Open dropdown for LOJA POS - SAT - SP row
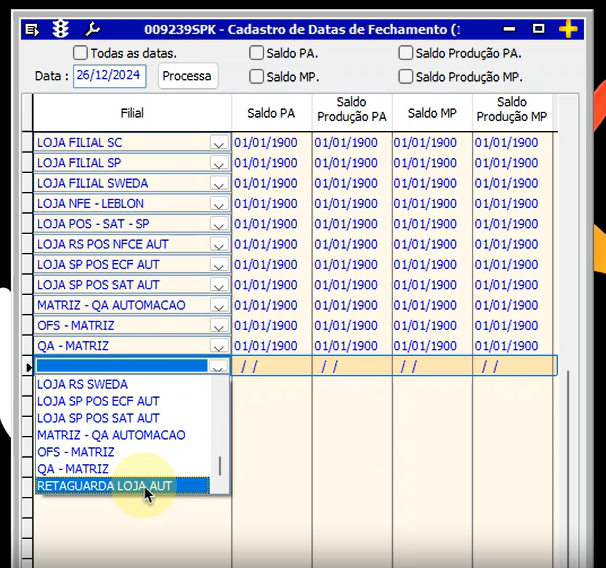The width and height of the screenshot is (606, 568). coord(219,224)
